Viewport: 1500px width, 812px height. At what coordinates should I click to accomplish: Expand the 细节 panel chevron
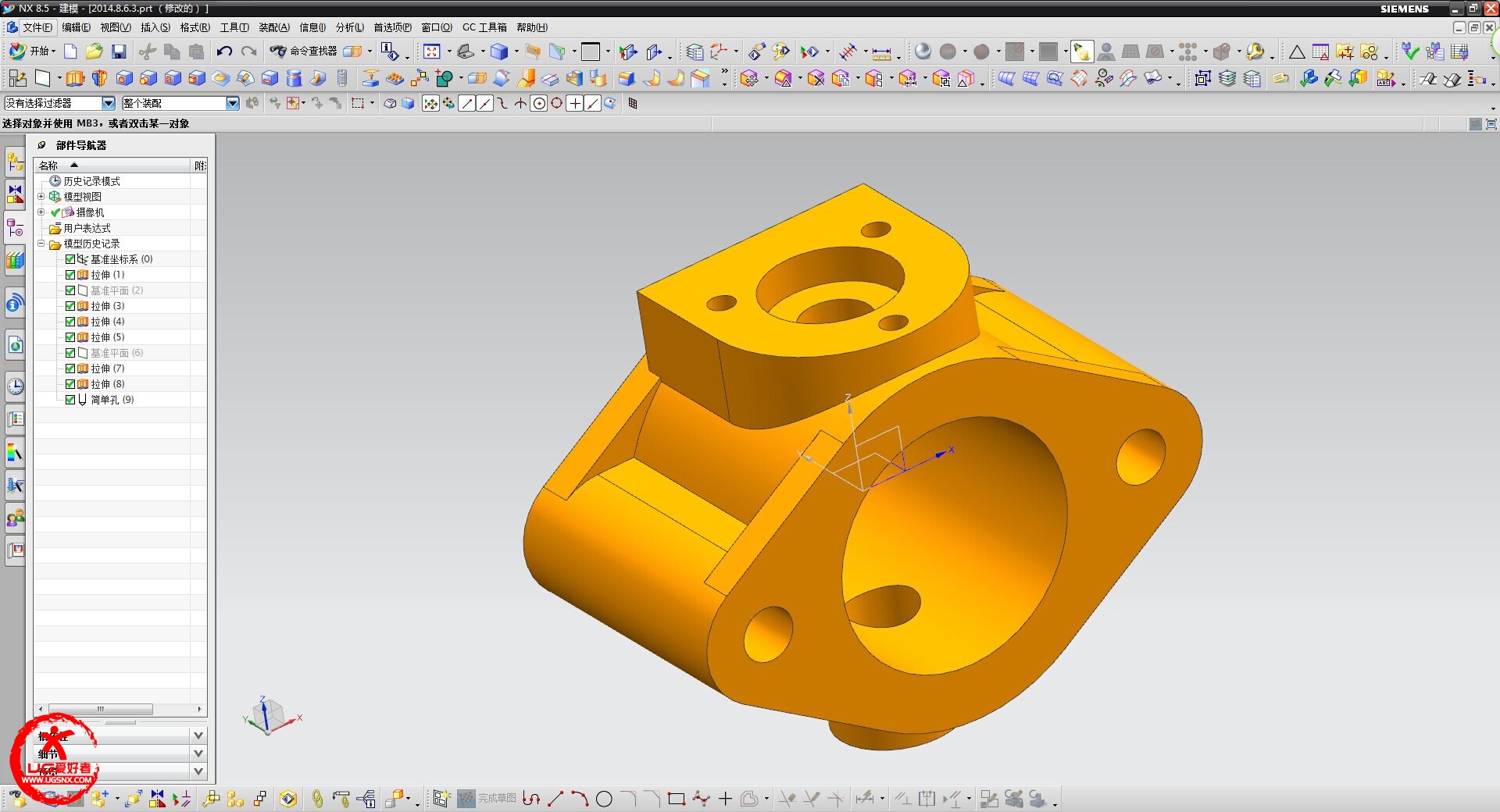(x=198, y=753)
